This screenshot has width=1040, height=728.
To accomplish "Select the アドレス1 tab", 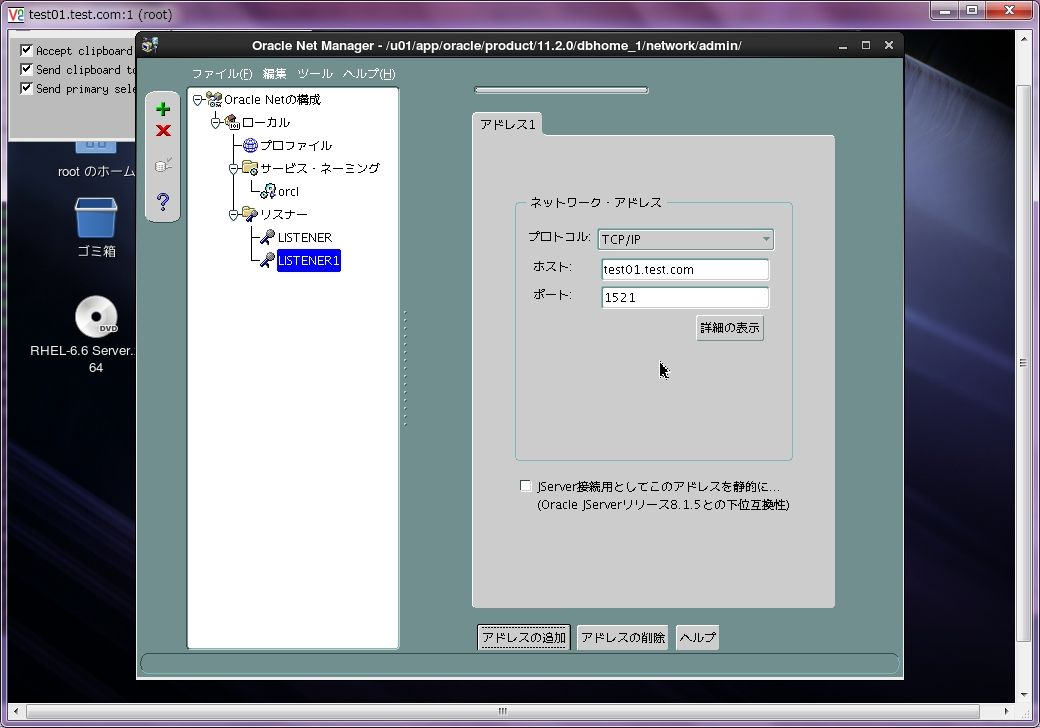I will tap(507, 124).
